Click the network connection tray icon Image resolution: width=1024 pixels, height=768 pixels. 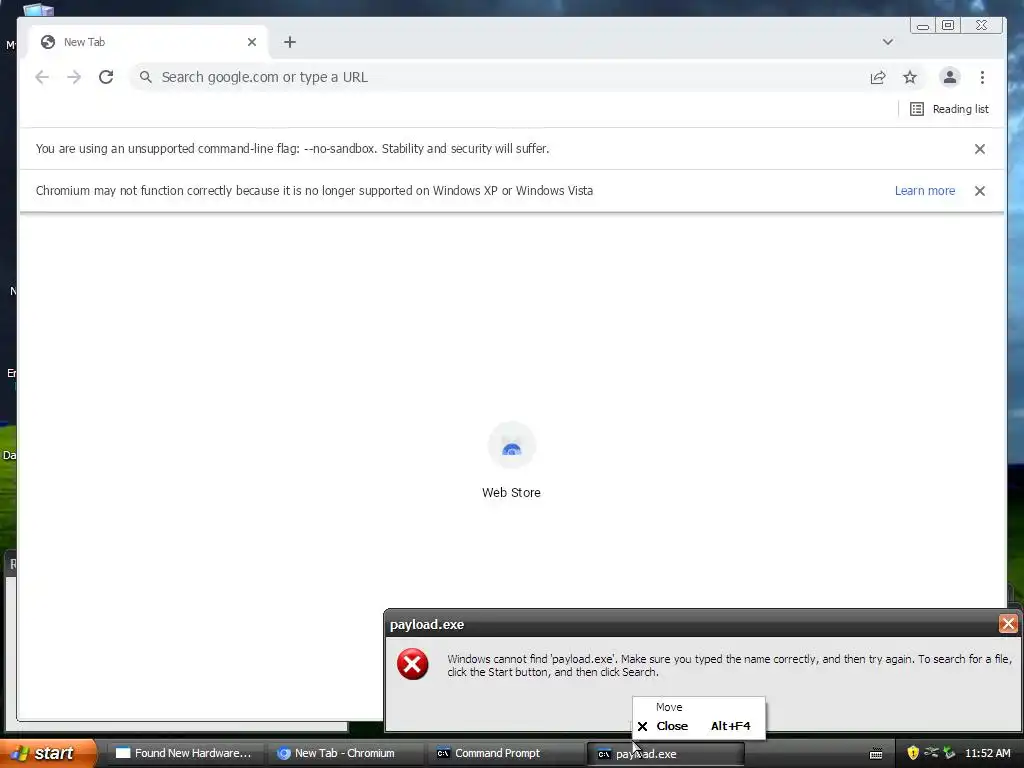931,753
